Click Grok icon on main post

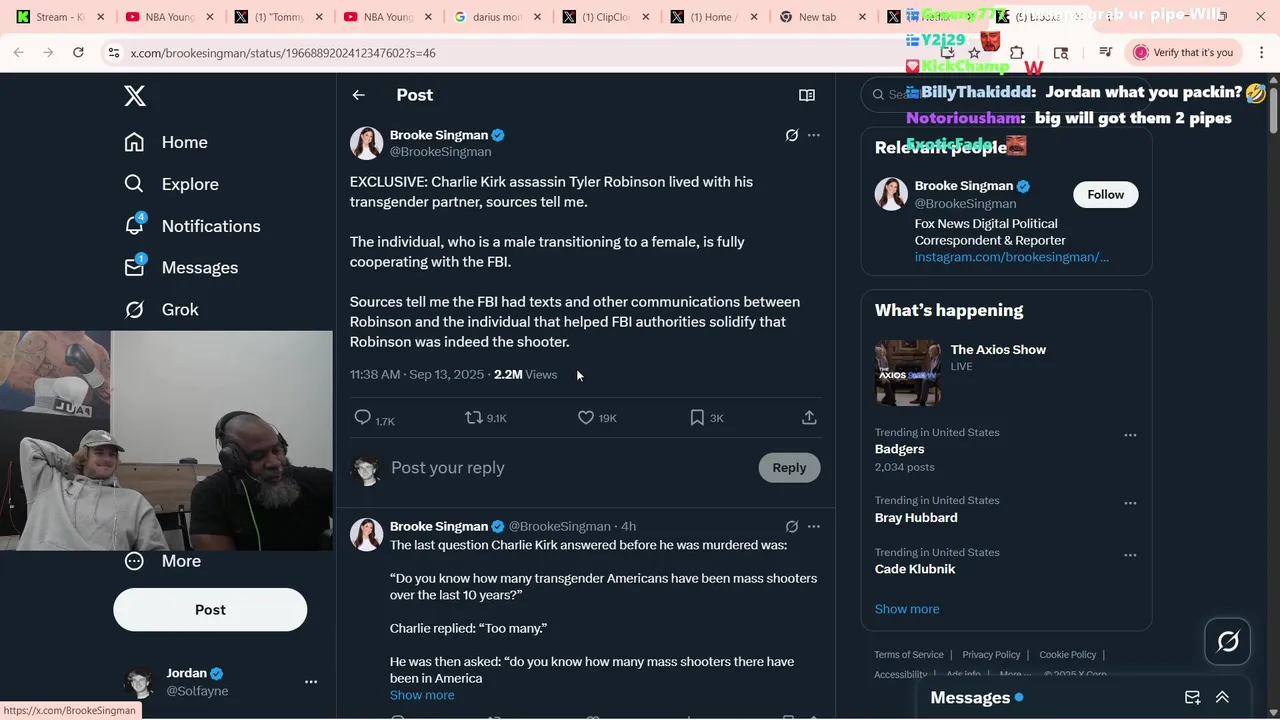pos(792,135)
